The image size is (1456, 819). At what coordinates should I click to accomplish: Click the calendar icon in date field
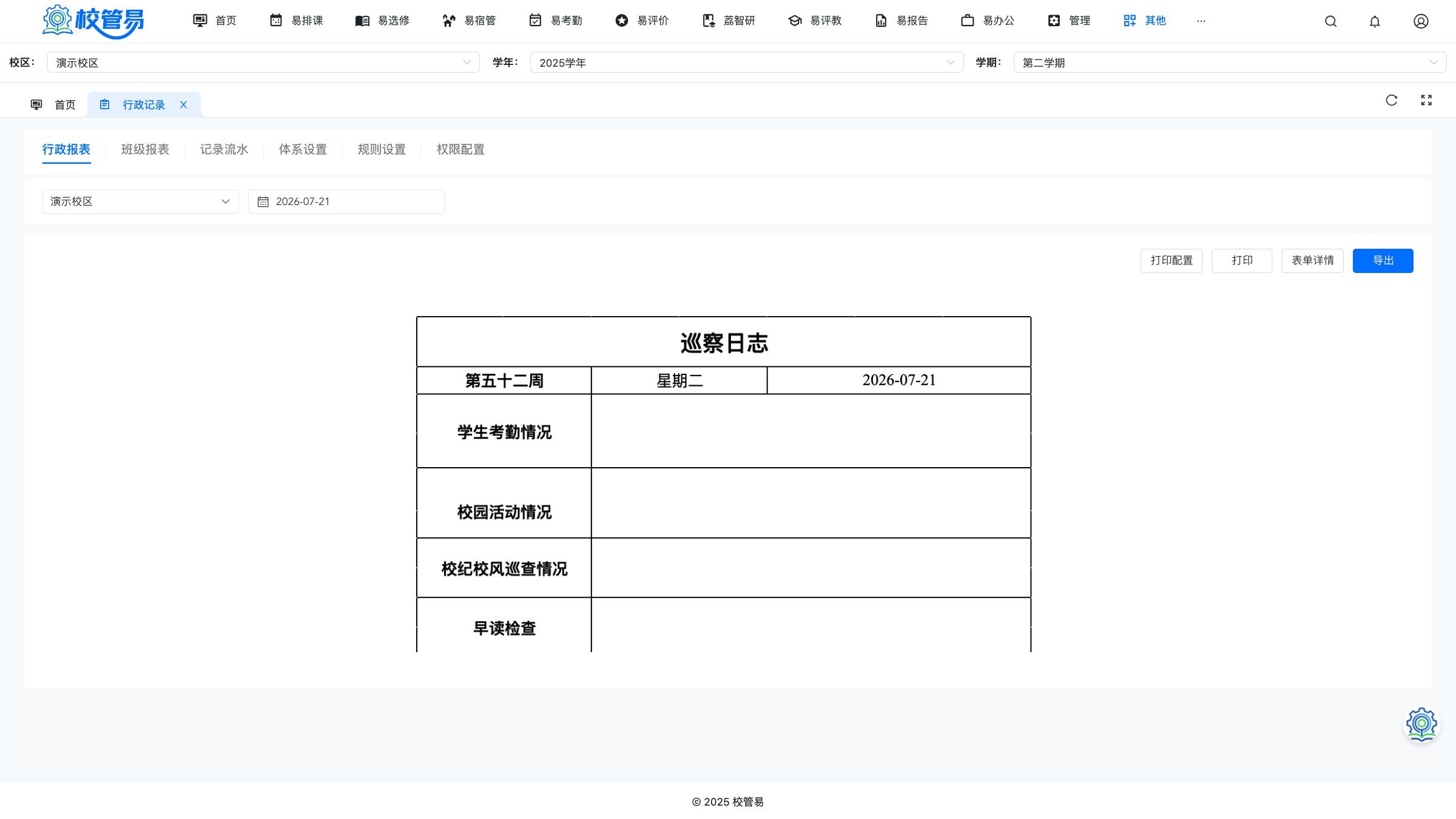click(263, 202)
